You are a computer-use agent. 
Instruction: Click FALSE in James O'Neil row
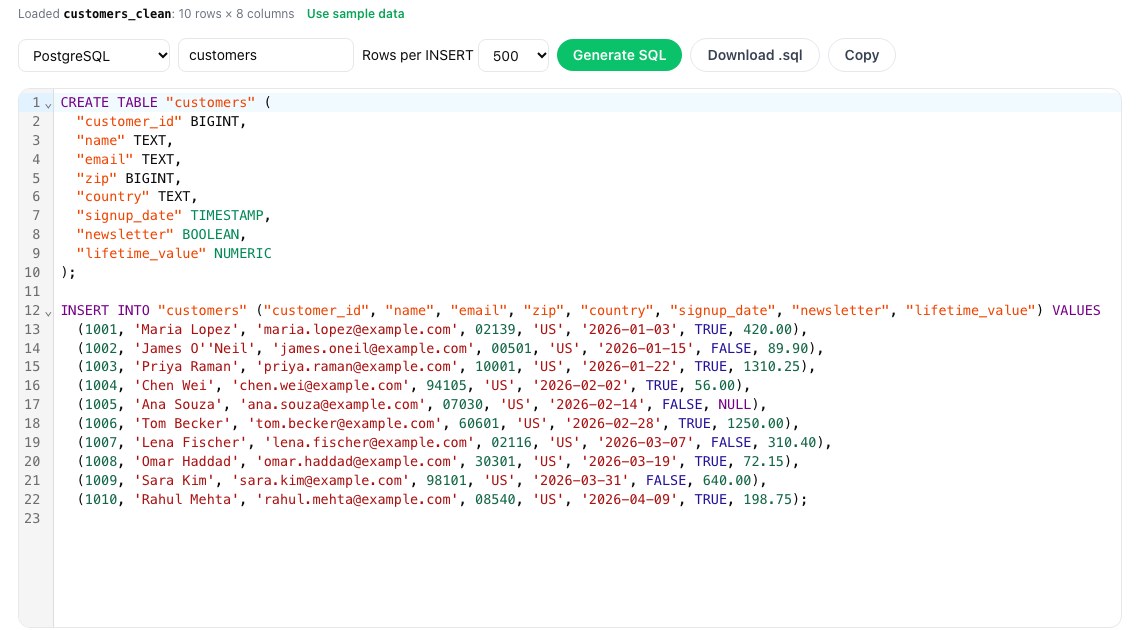pos(731,348)
